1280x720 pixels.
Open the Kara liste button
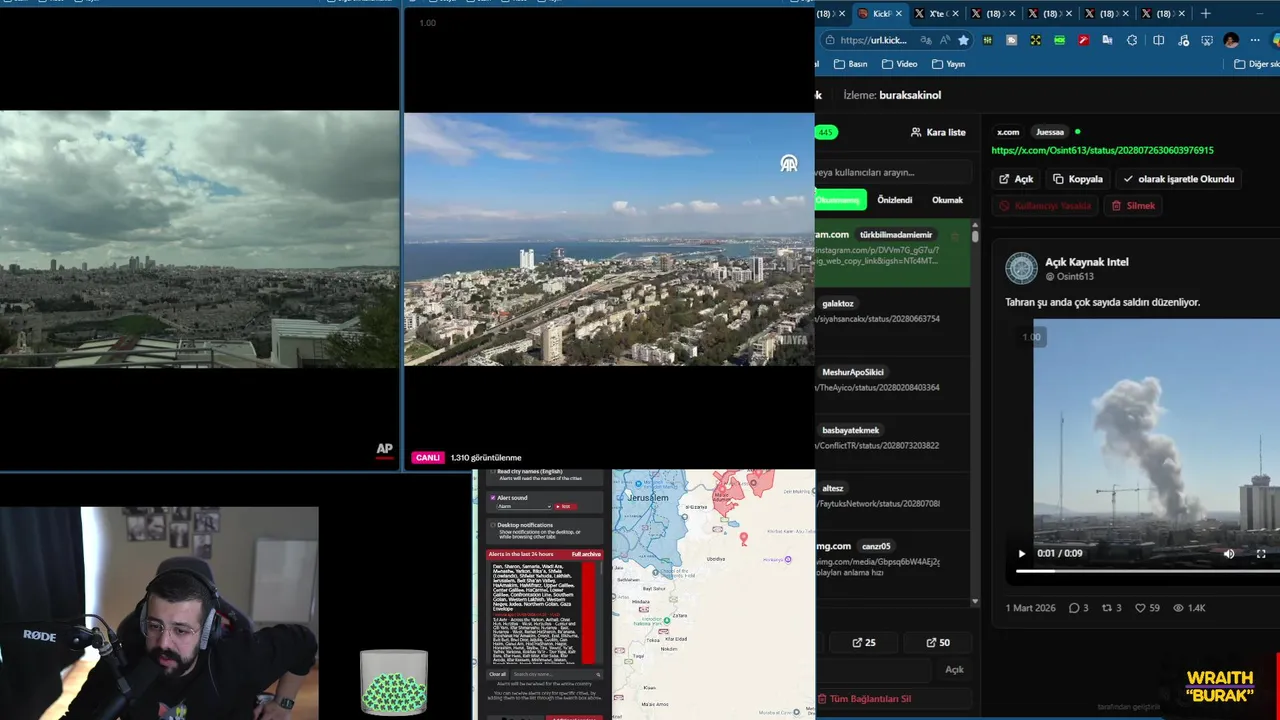click(938, 132)
